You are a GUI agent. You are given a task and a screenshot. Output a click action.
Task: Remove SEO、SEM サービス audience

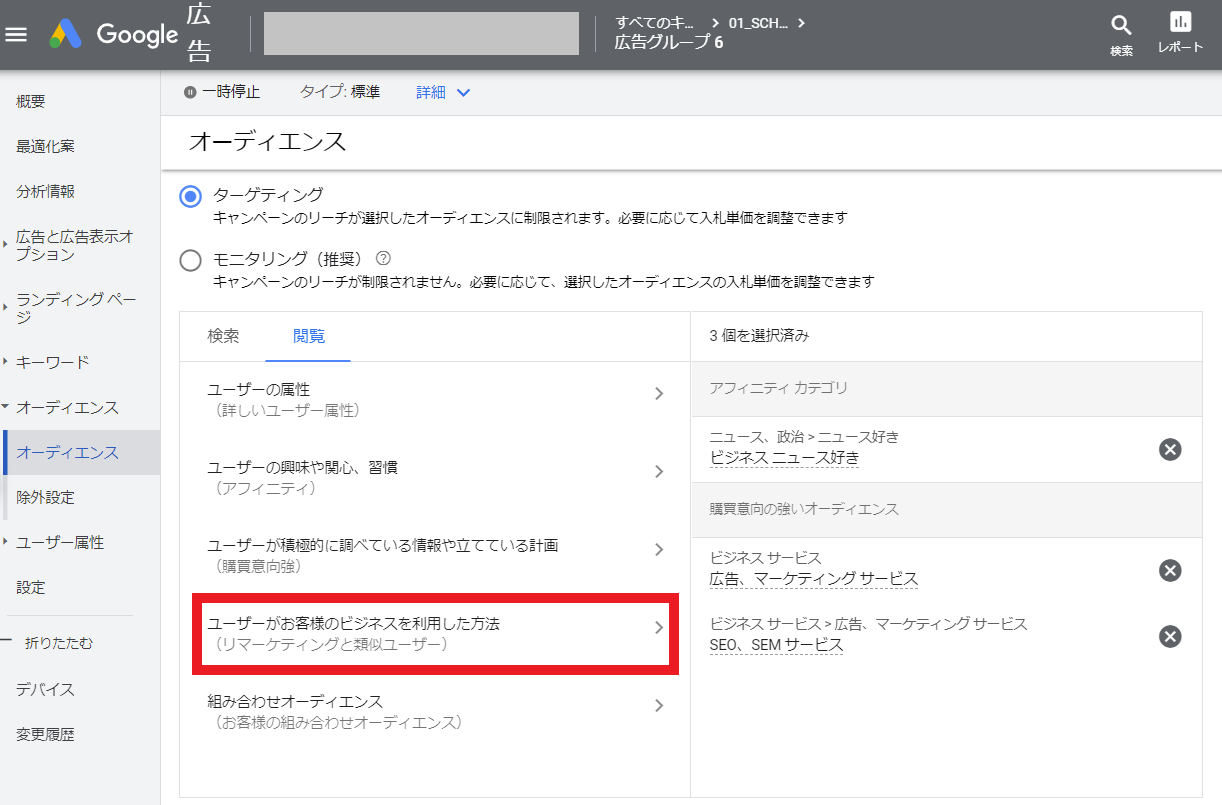(1170, 636)
